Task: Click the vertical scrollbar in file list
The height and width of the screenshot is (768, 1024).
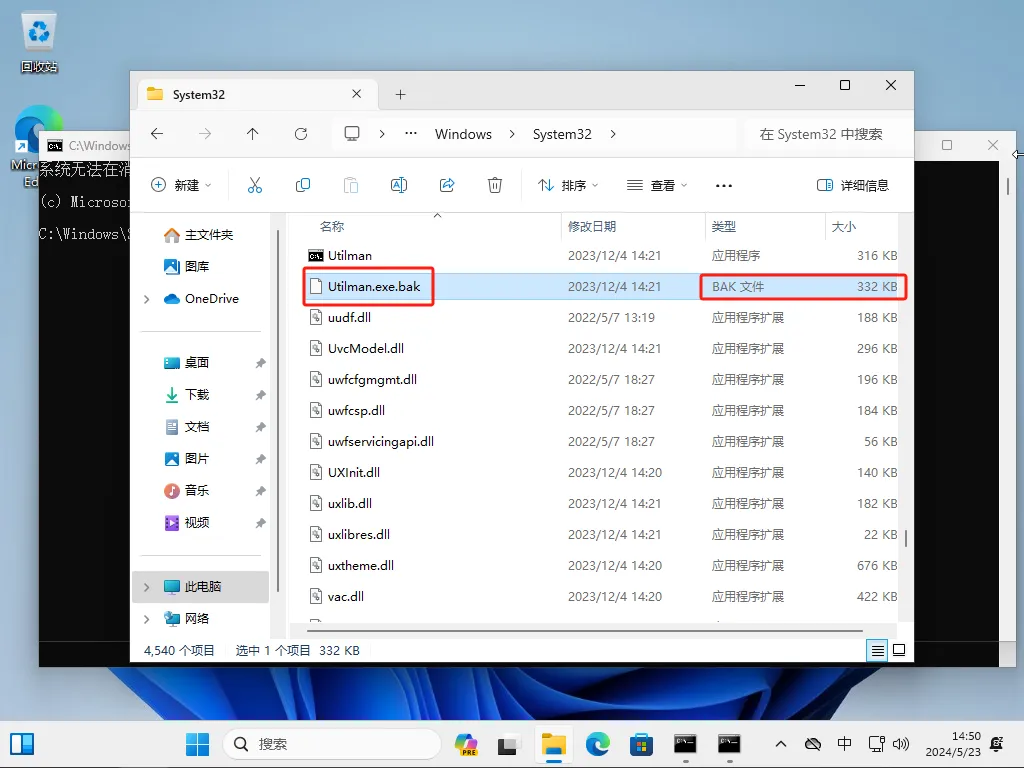Action: coord(906,539)
